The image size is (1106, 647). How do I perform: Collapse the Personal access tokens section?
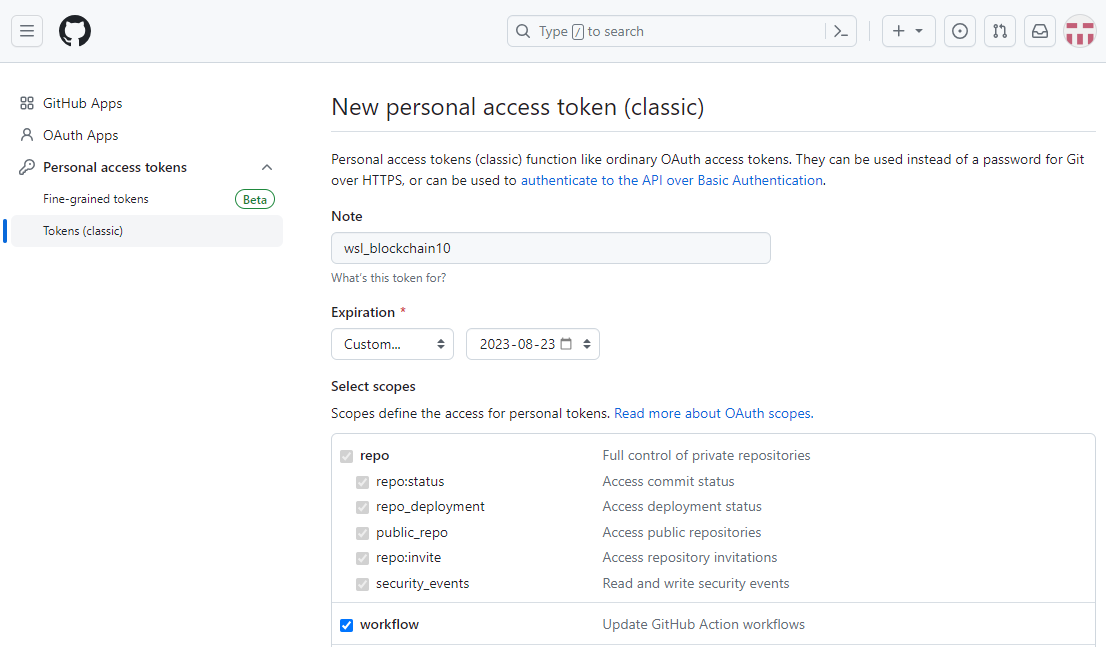coord(267,167)
